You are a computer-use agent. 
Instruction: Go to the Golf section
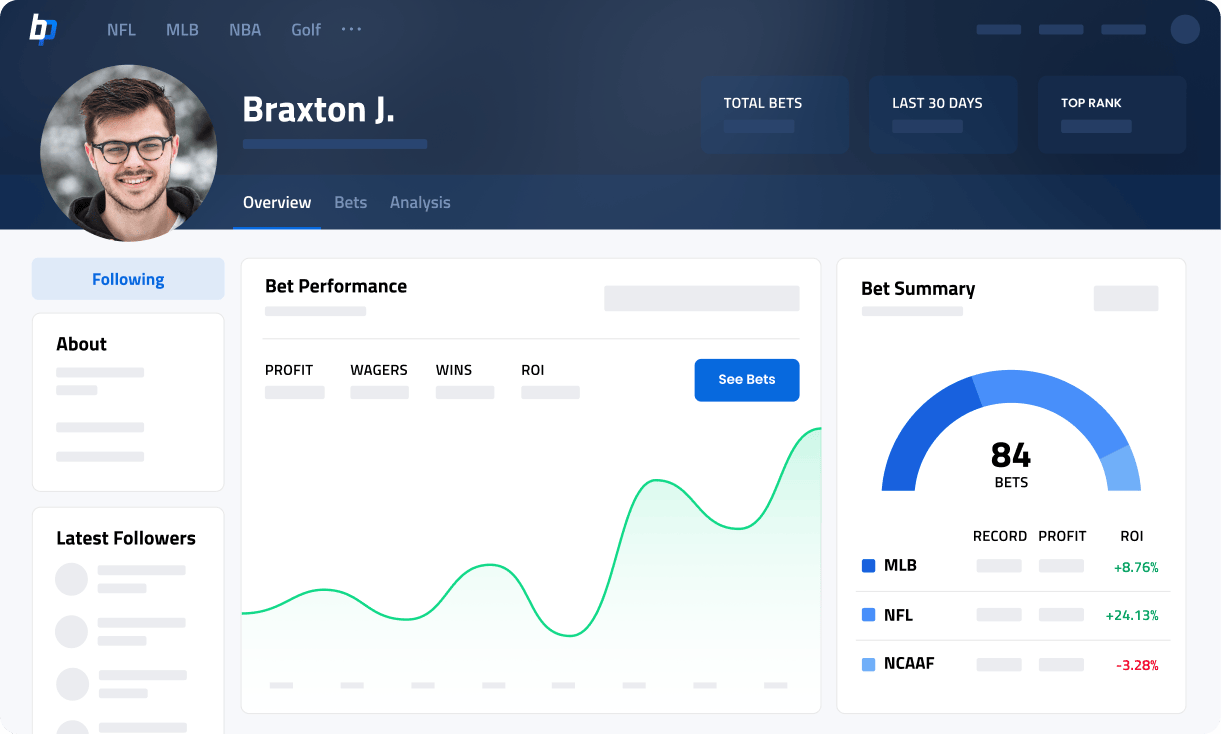click(x=306, y=30)
